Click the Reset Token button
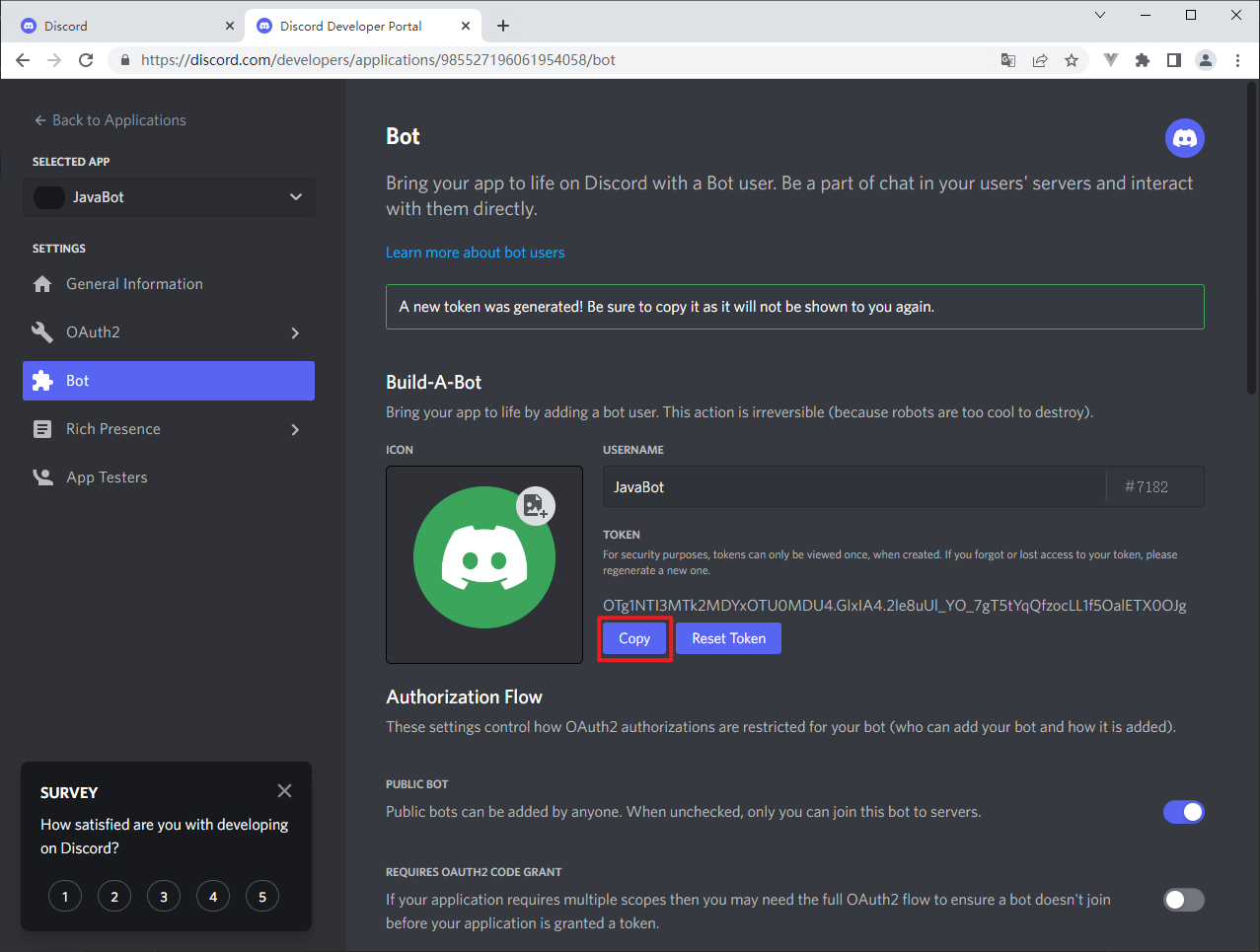 point(728,638)
